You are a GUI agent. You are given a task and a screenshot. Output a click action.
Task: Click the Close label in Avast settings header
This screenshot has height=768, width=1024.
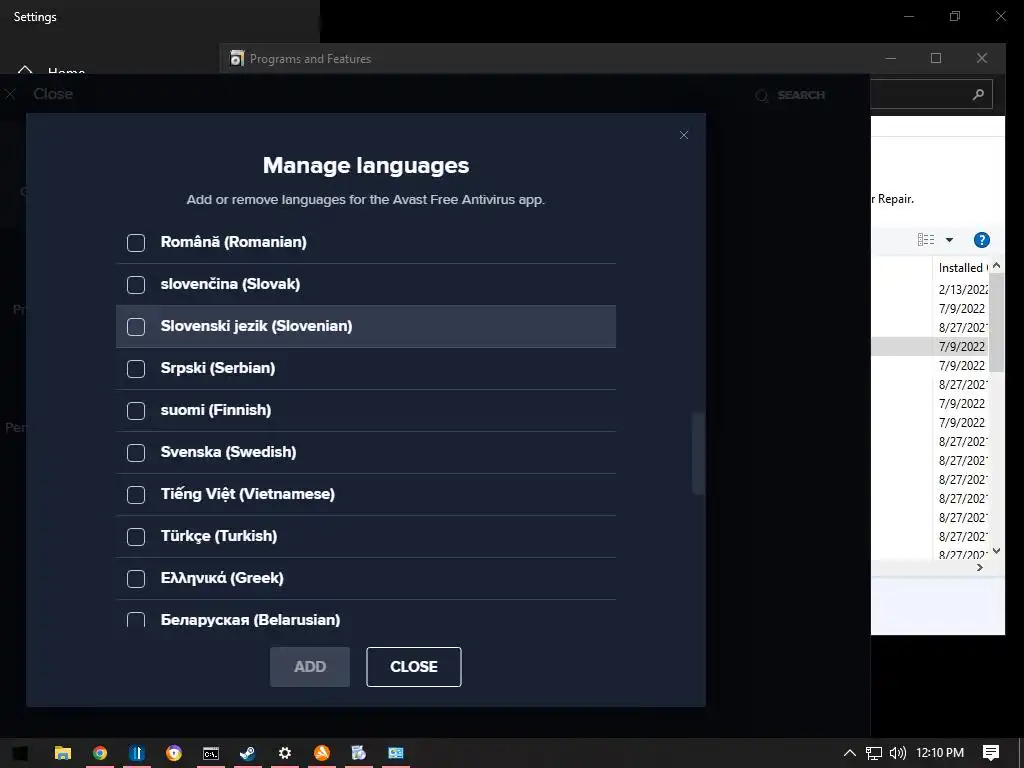(x=53, y=94)
